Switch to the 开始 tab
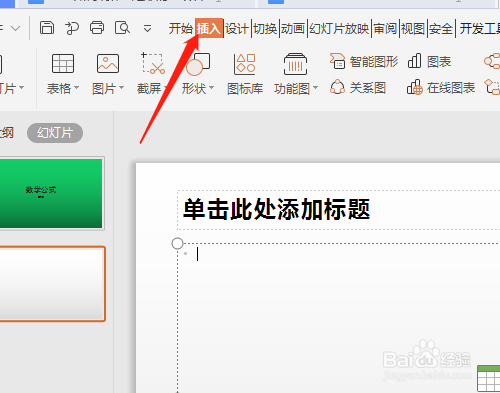The width and height of the screenshot is (500, 393). click(181, 29)
